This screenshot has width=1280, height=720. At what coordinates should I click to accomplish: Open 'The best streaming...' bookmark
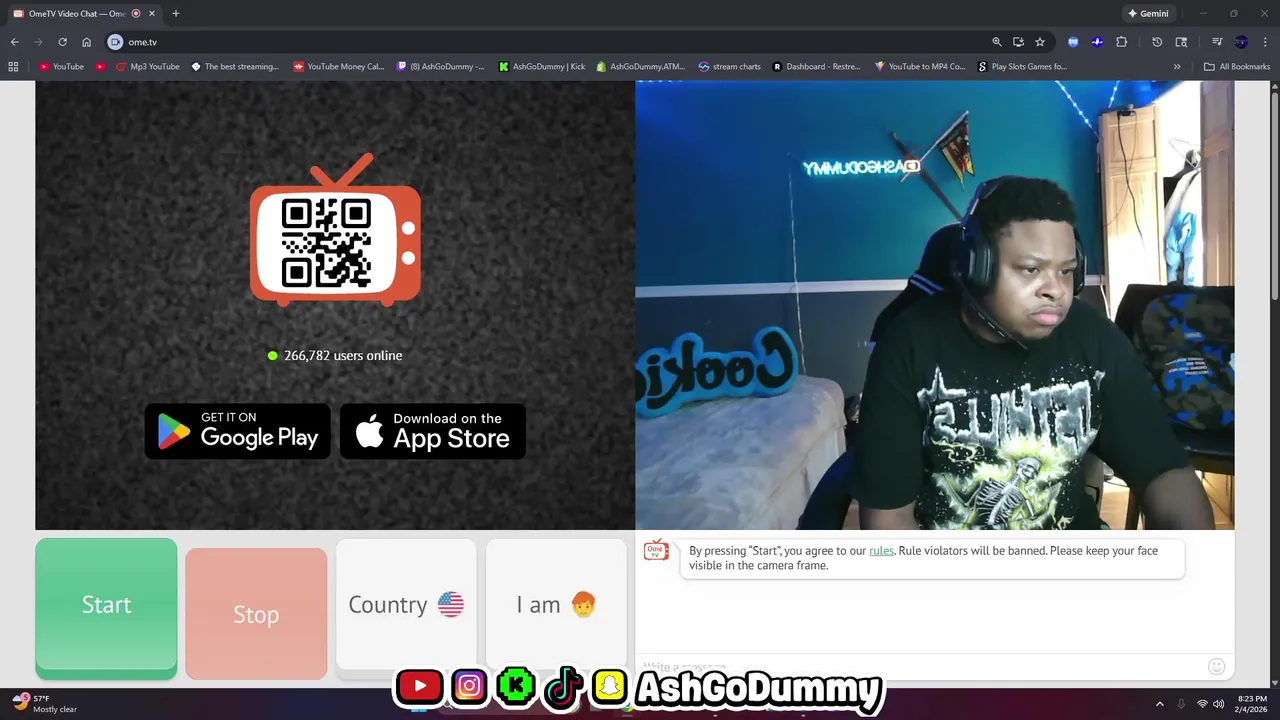coord(235,67)
